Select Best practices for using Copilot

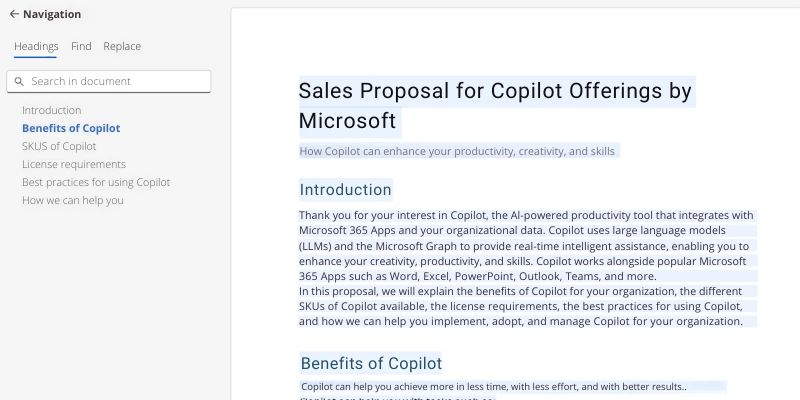point(96,182)
